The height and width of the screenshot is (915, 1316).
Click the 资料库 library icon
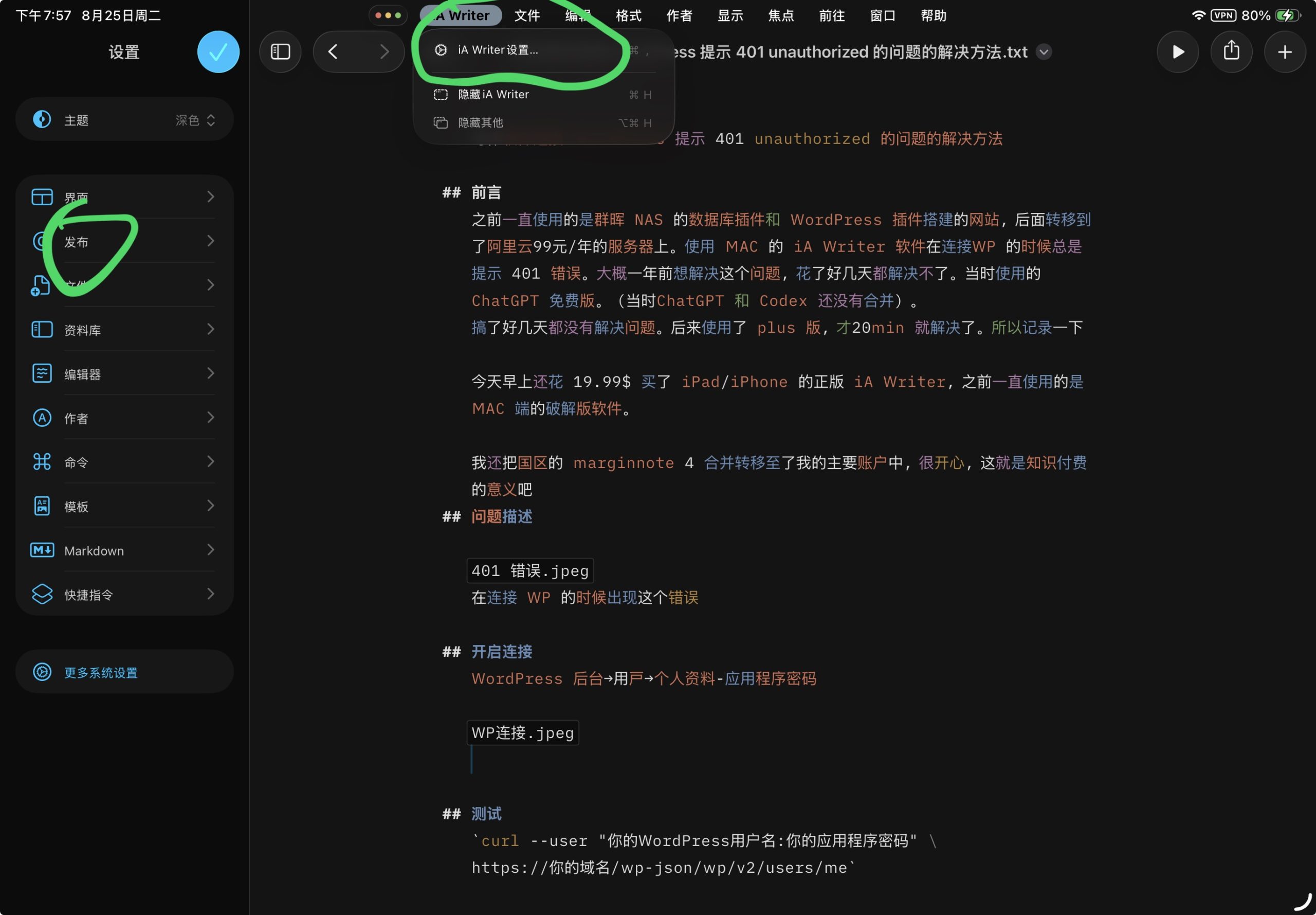[42, 329]
